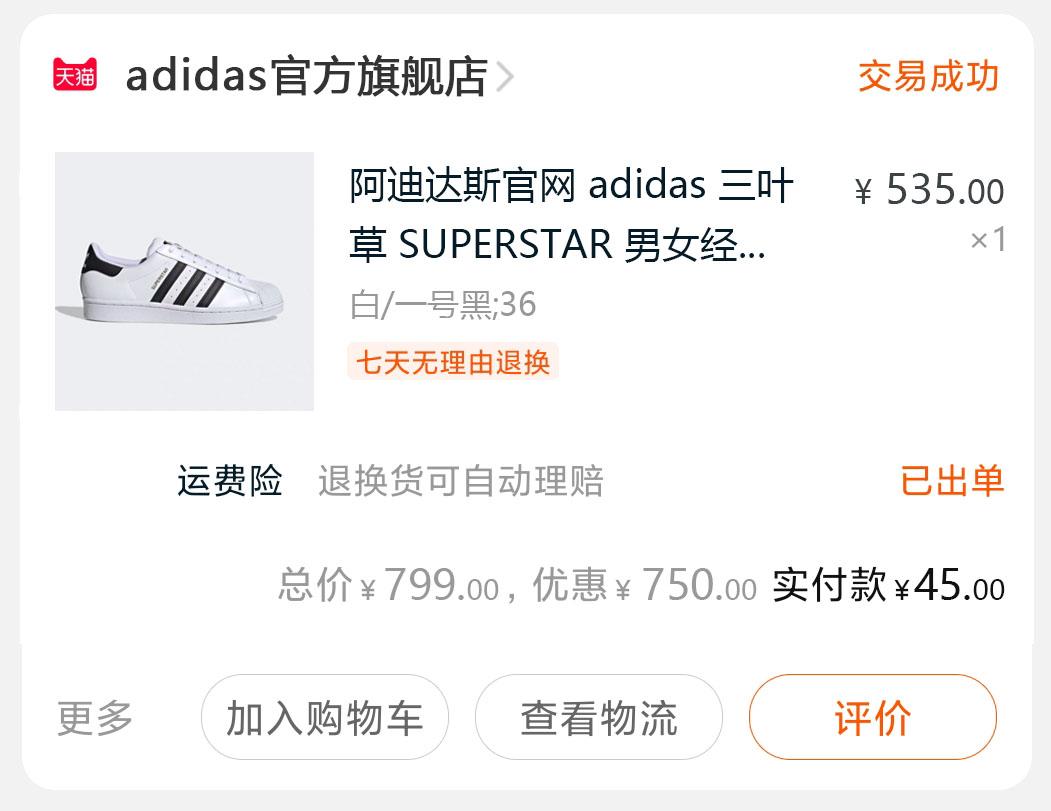
Task: Click the Tmall (天猫) logo icon
Action: [75, 76]
